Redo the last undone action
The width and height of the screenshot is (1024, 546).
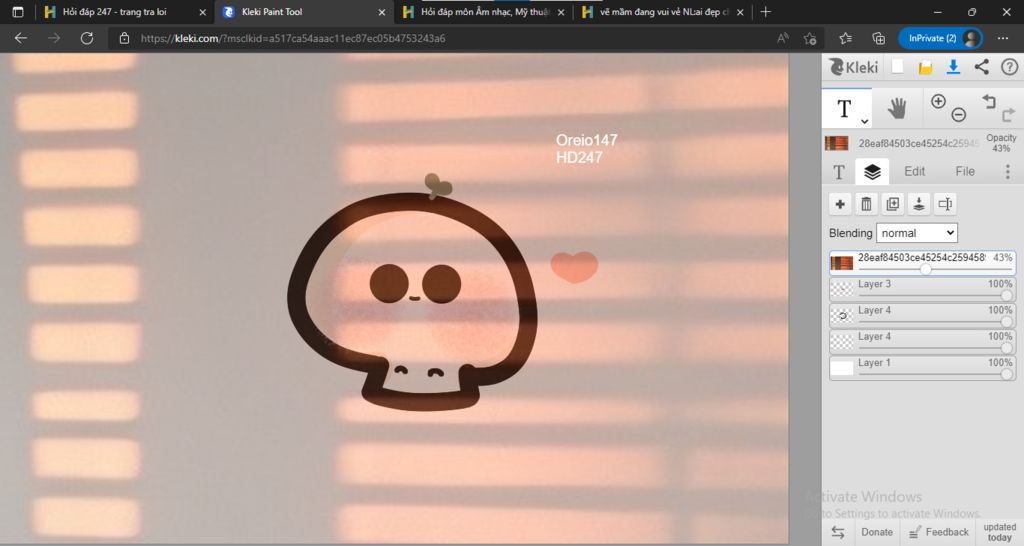tap(1008, 115)
